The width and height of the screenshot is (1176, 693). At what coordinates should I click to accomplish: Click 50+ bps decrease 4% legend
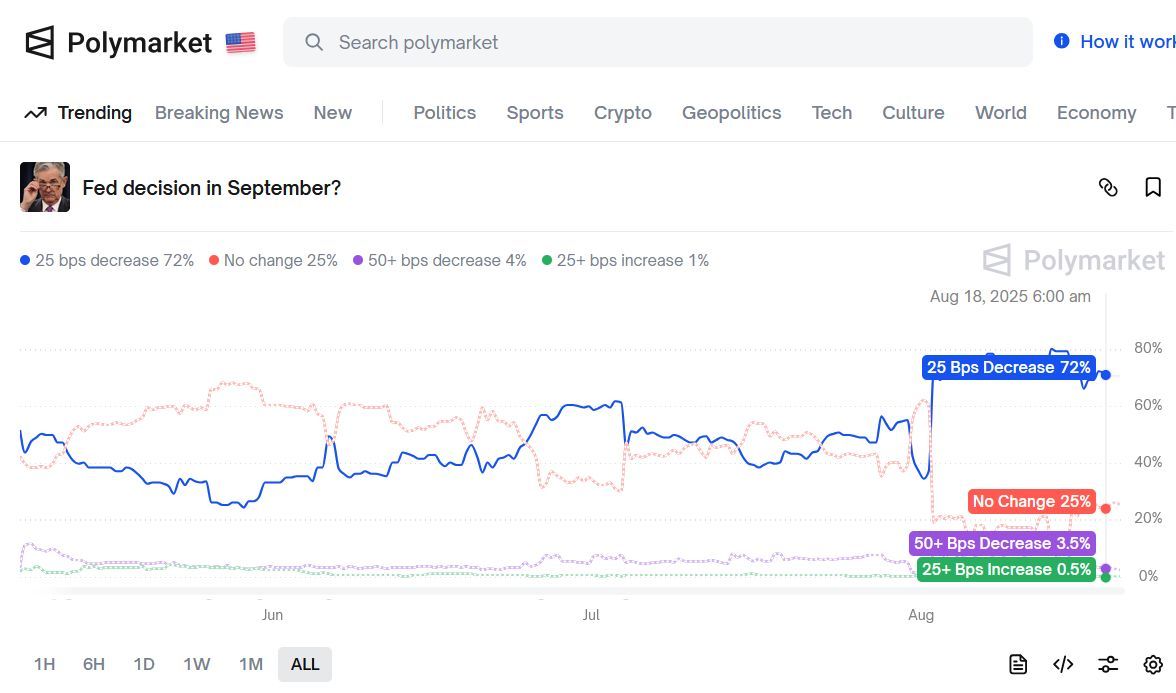[x=440, y=260]
